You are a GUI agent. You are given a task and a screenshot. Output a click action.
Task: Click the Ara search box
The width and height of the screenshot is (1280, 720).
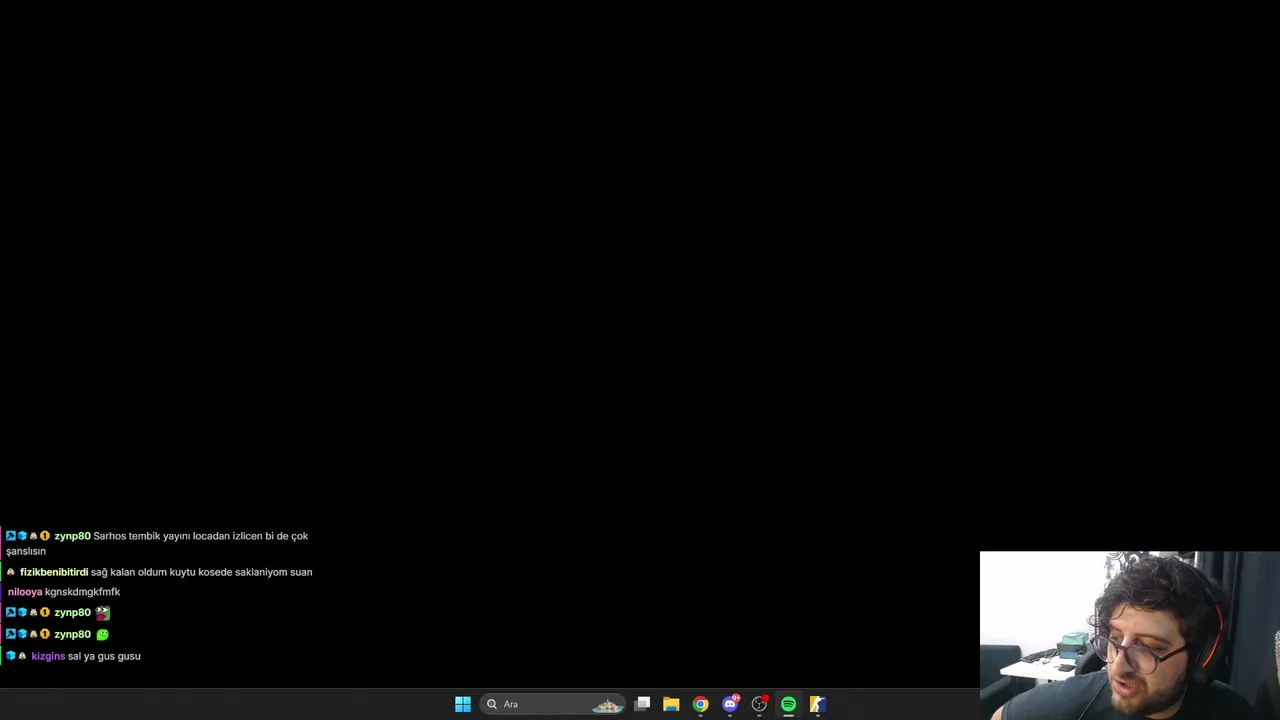(x=553, y=704)
